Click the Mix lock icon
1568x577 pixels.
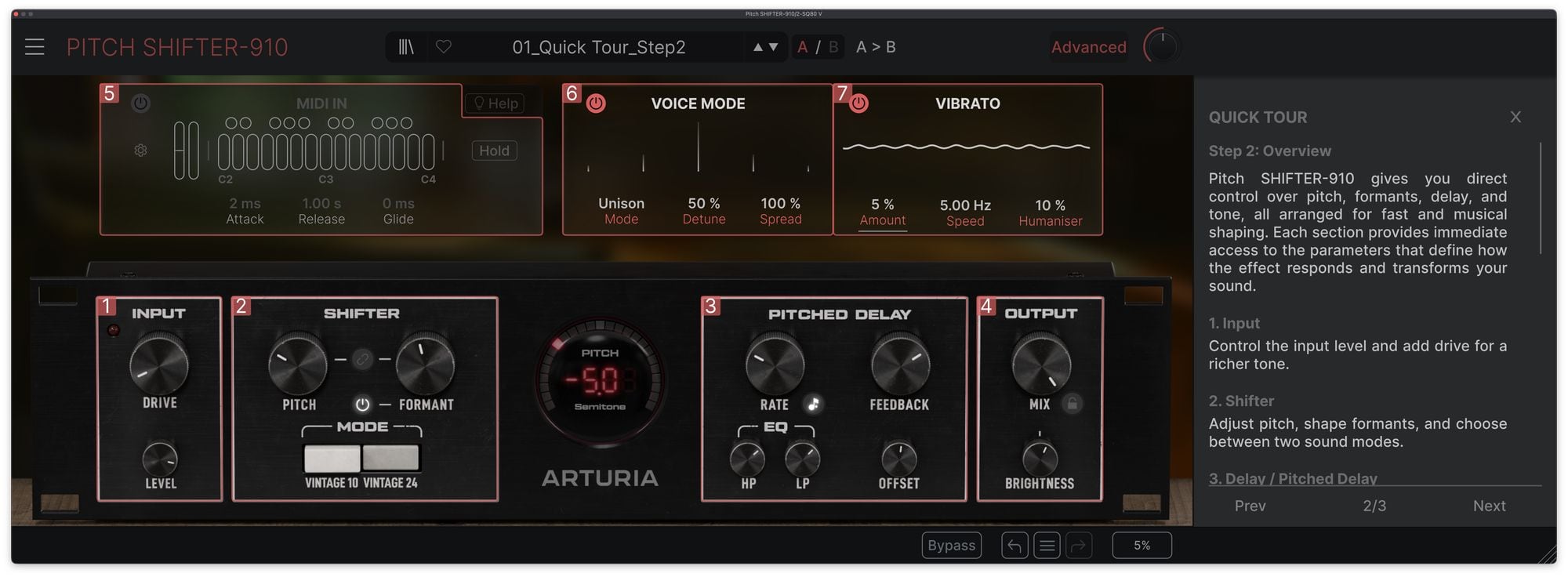coord(1072,404)
